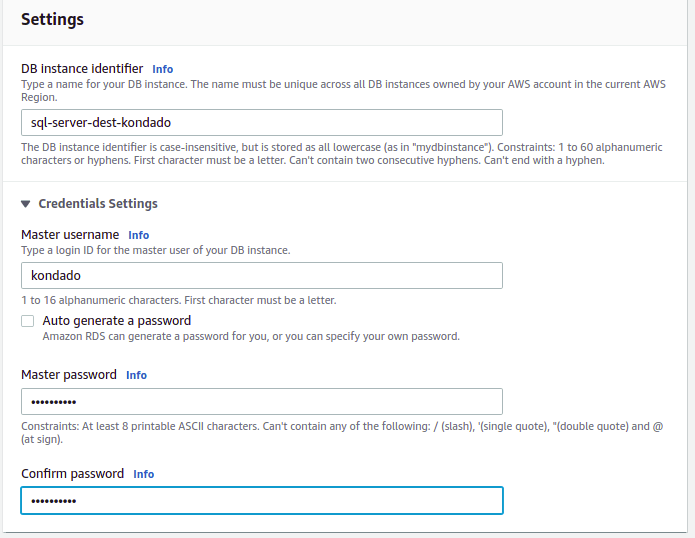The height and width of the screenshot is (538, 695).
Task: Click Info link beside Confirm password
Action: point(143,474)
